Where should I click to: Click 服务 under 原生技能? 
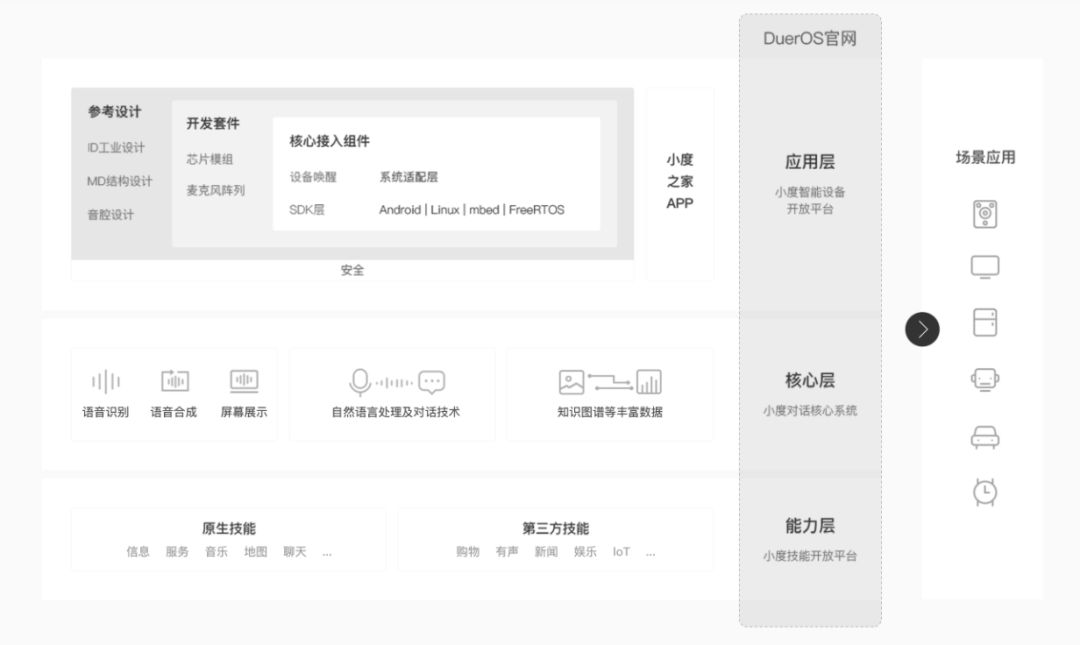click(177, 552)
